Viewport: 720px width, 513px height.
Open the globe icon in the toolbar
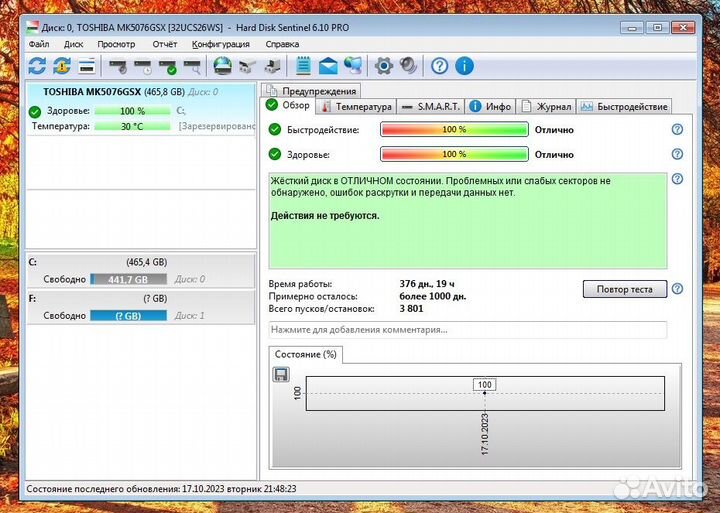coord(223,67)
